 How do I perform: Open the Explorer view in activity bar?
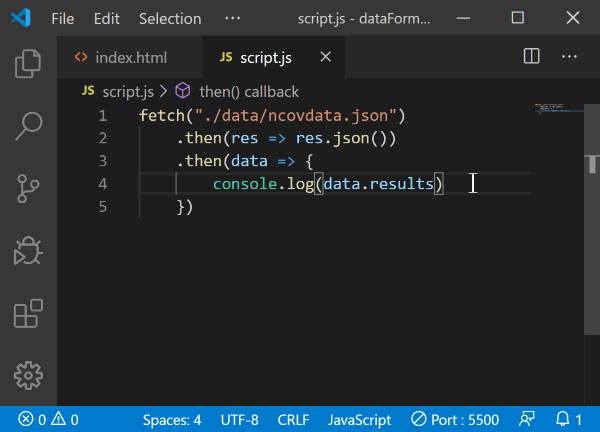28,64
